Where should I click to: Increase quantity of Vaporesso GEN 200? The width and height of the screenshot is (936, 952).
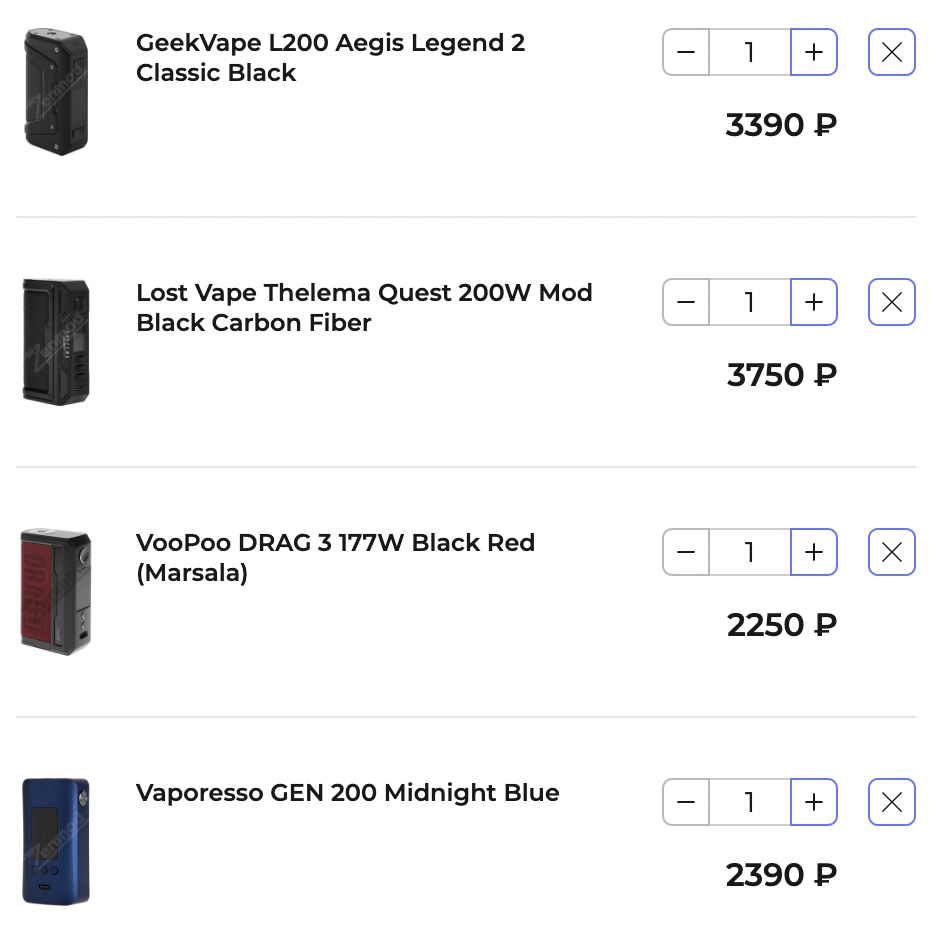(x=813, y=803)
